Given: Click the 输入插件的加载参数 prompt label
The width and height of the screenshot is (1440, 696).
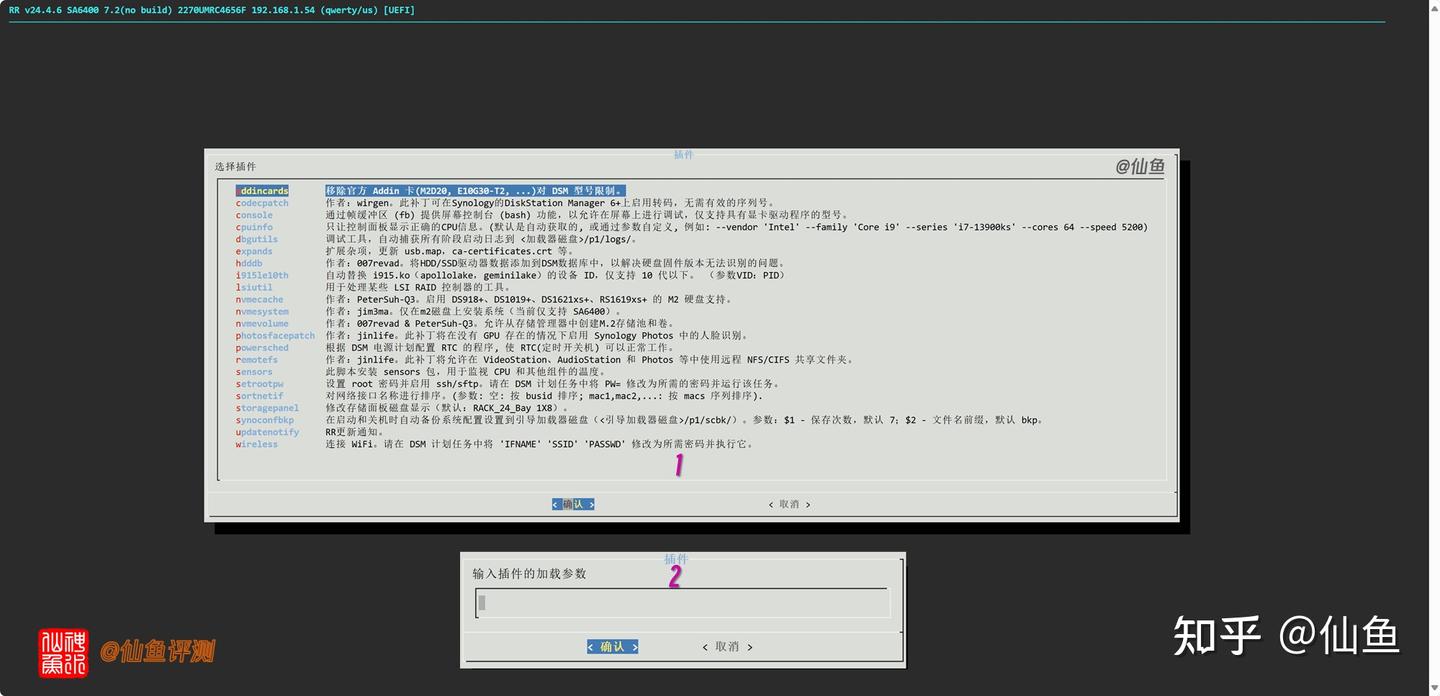Looking at the screenshot, I should [529, 574].
